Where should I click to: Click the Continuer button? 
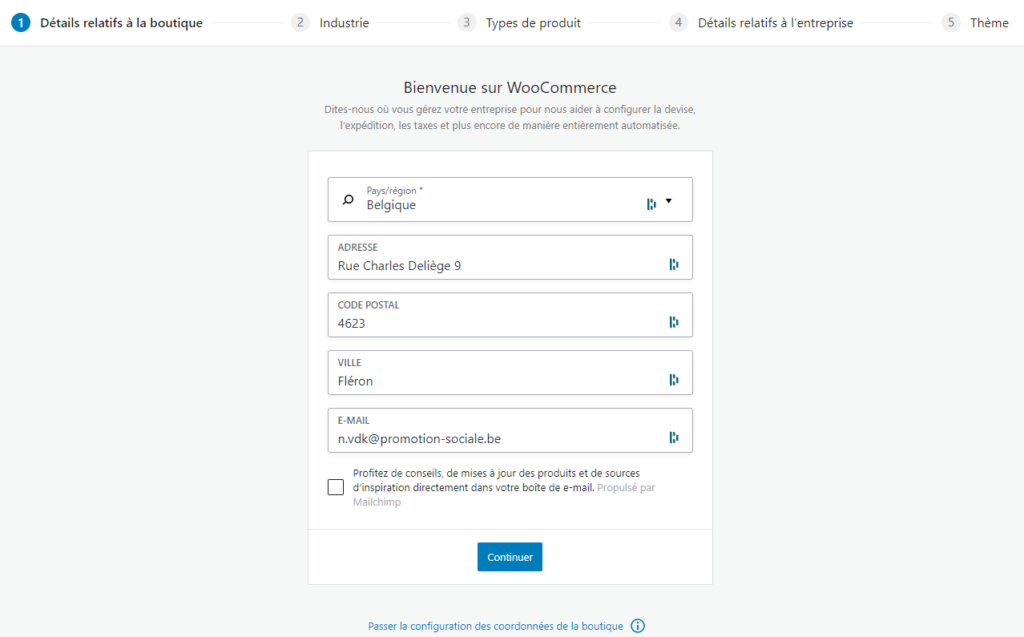(509, 557)
